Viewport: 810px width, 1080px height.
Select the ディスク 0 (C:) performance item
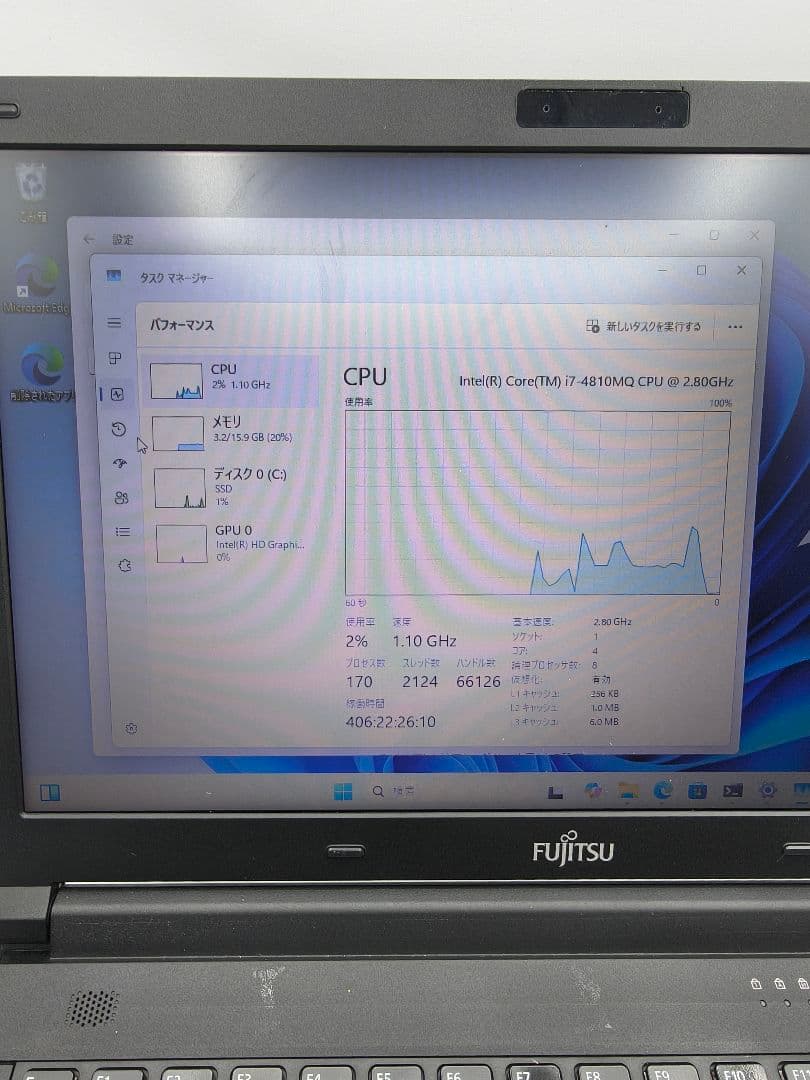(x=233, y=487)
